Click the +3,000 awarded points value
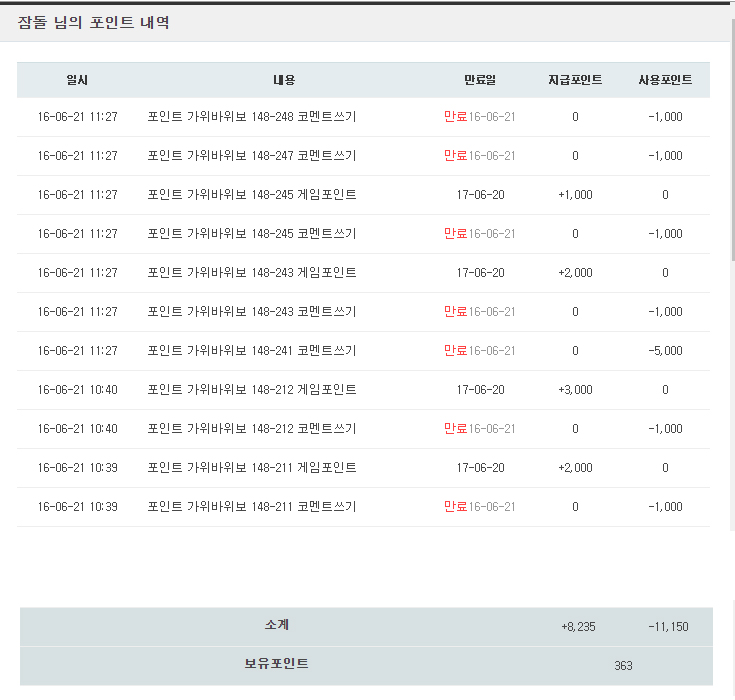 [x=575, y=390]
